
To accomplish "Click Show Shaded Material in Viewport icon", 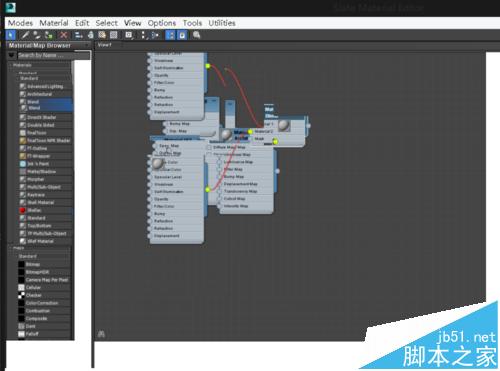I will (102, 35).
